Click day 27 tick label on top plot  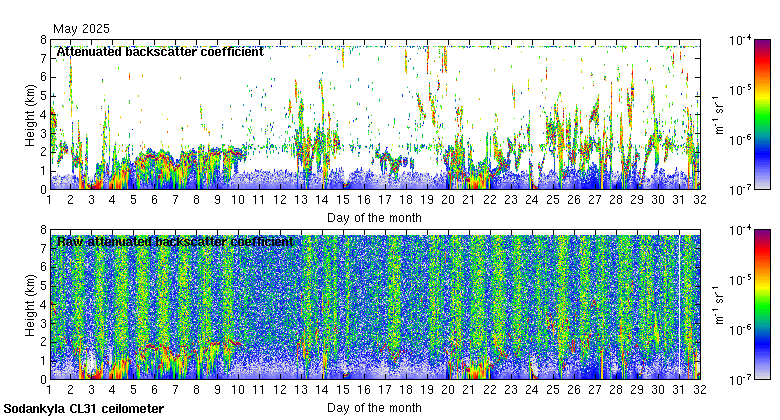click(595, 200)
